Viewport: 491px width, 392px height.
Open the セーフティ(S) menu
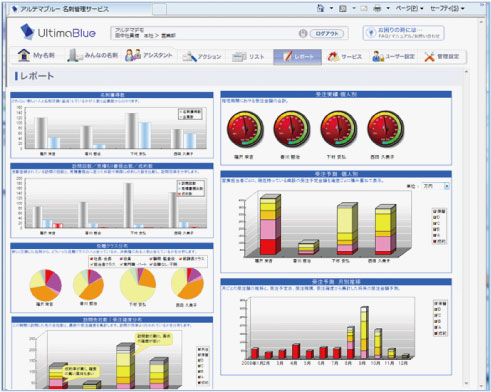pyautogui.click(x=447, y=8)
